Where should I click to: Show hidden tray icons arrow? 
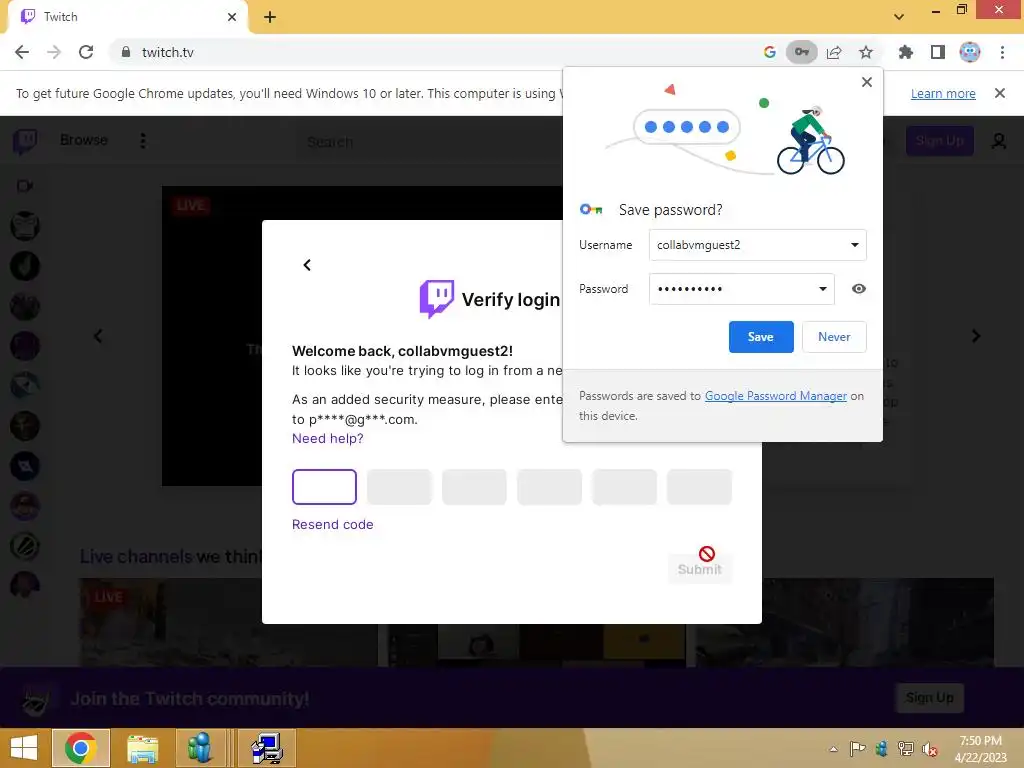point(833,749)
